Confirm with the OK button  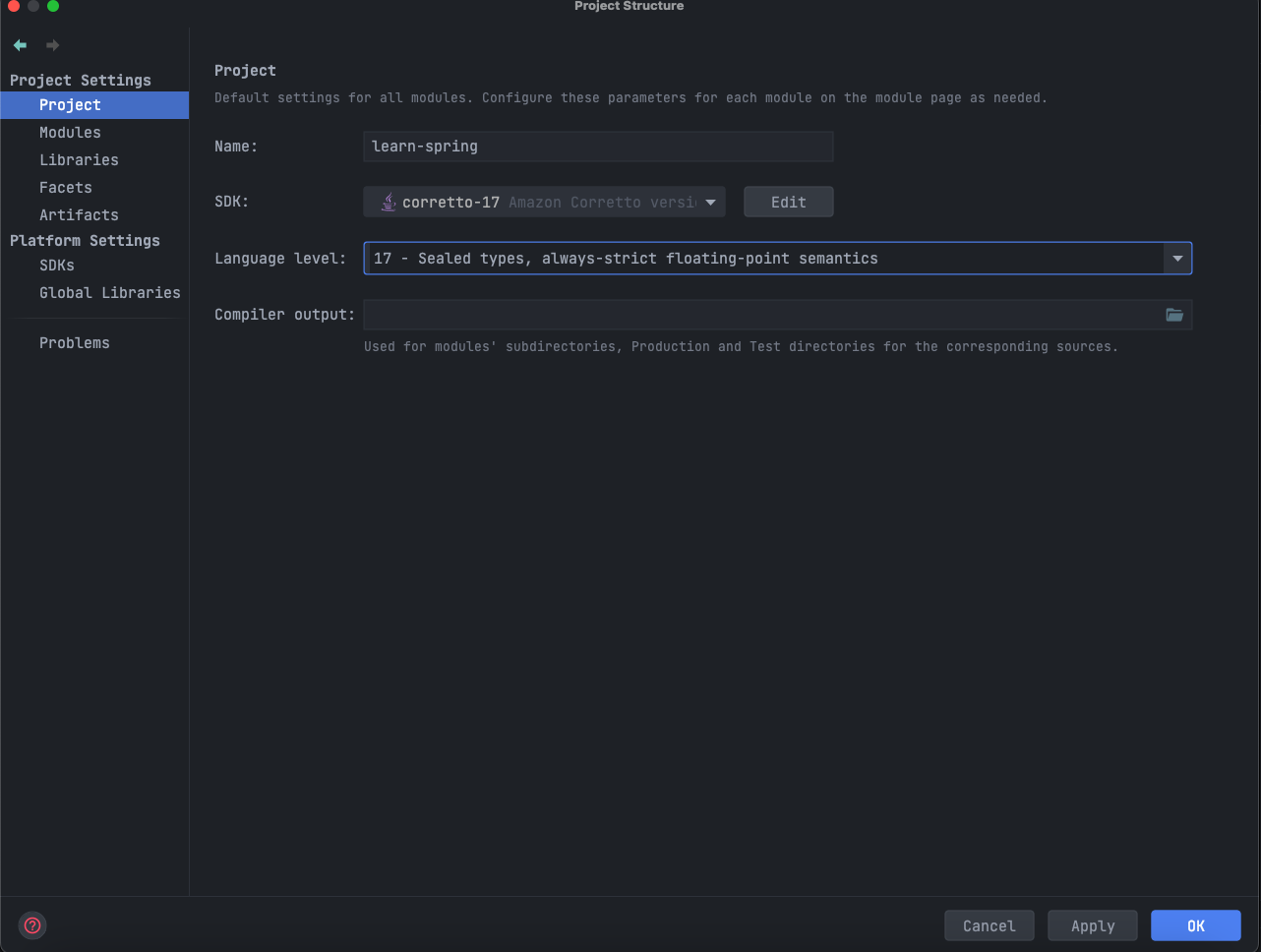(1196, 925)
